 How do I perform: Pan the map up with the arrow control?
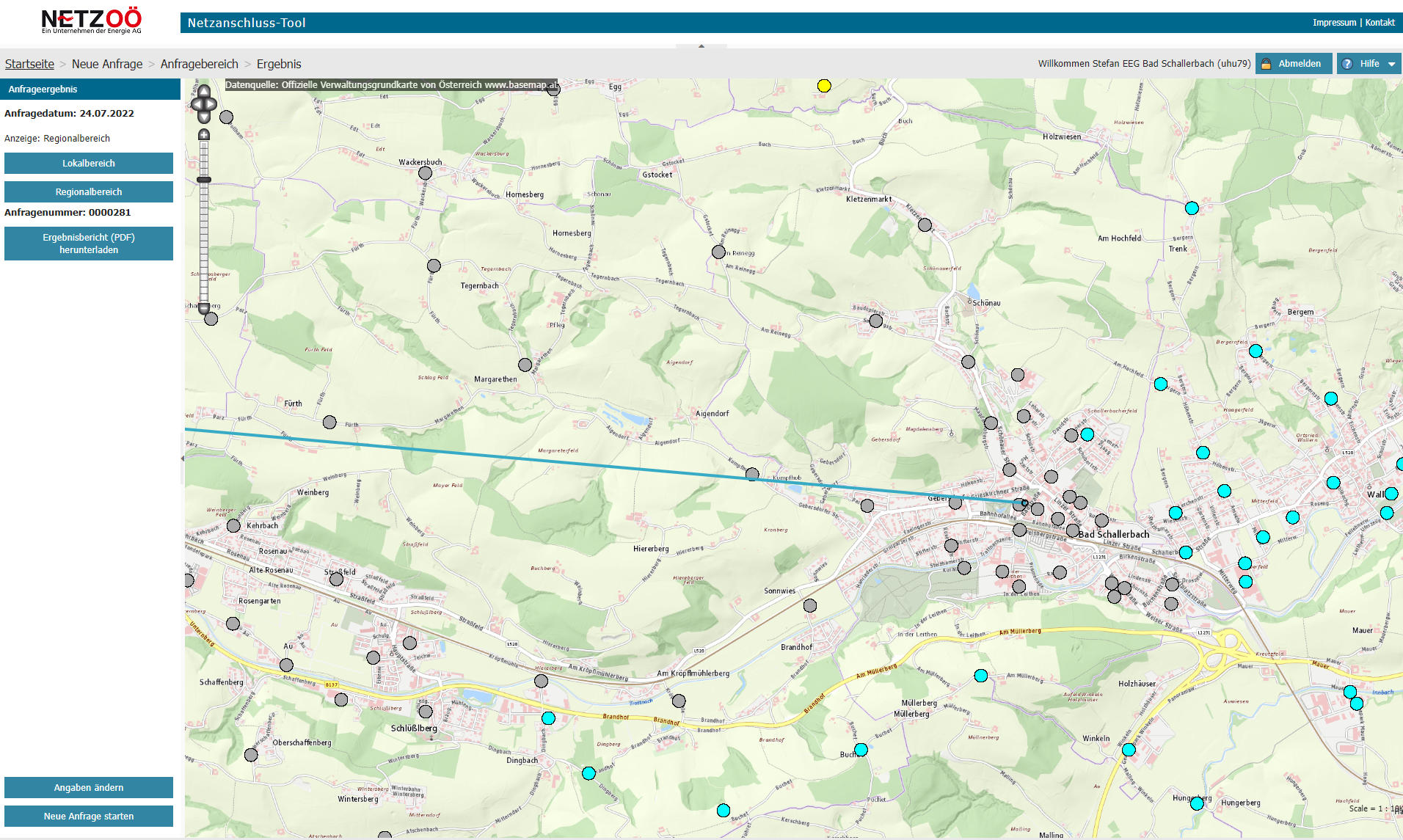pos(204,91)
